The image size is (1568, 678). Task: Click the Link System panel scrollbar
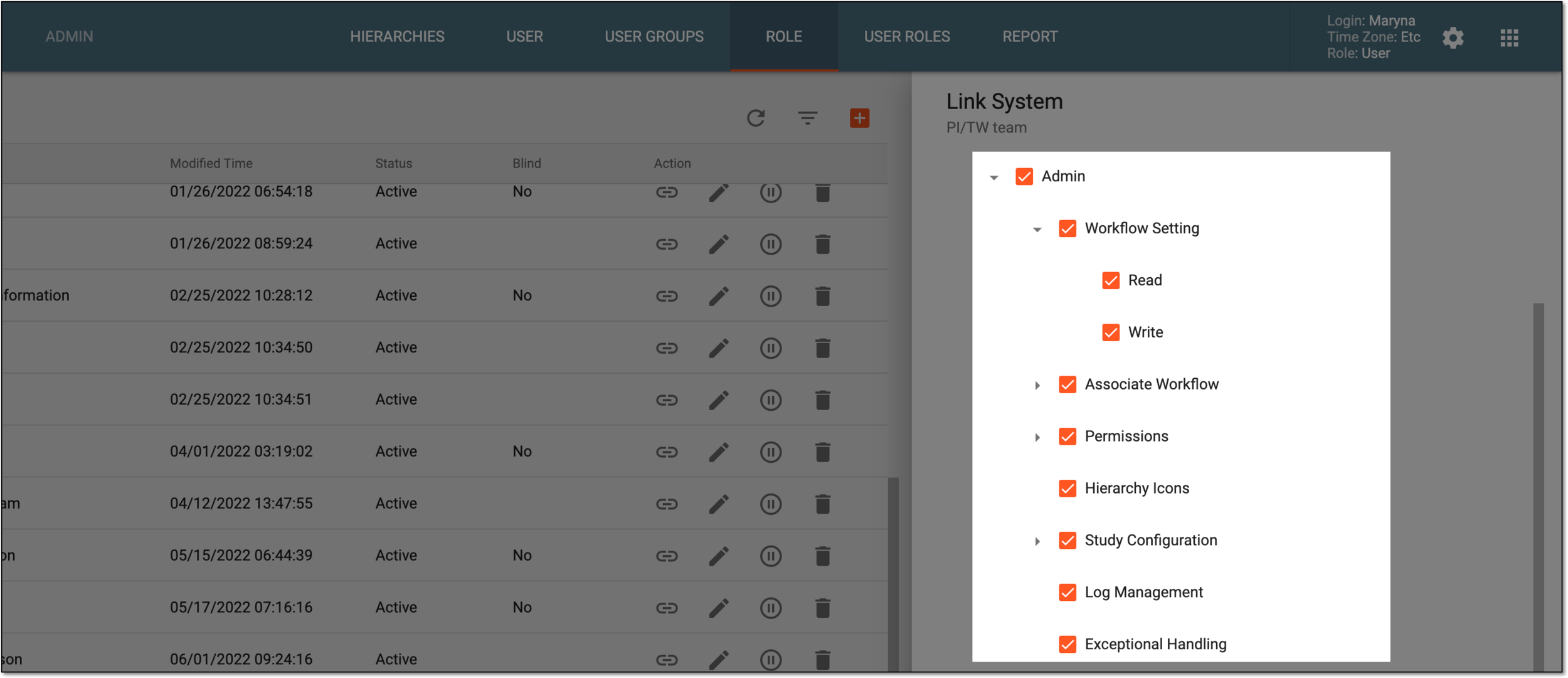(1538, 486)
